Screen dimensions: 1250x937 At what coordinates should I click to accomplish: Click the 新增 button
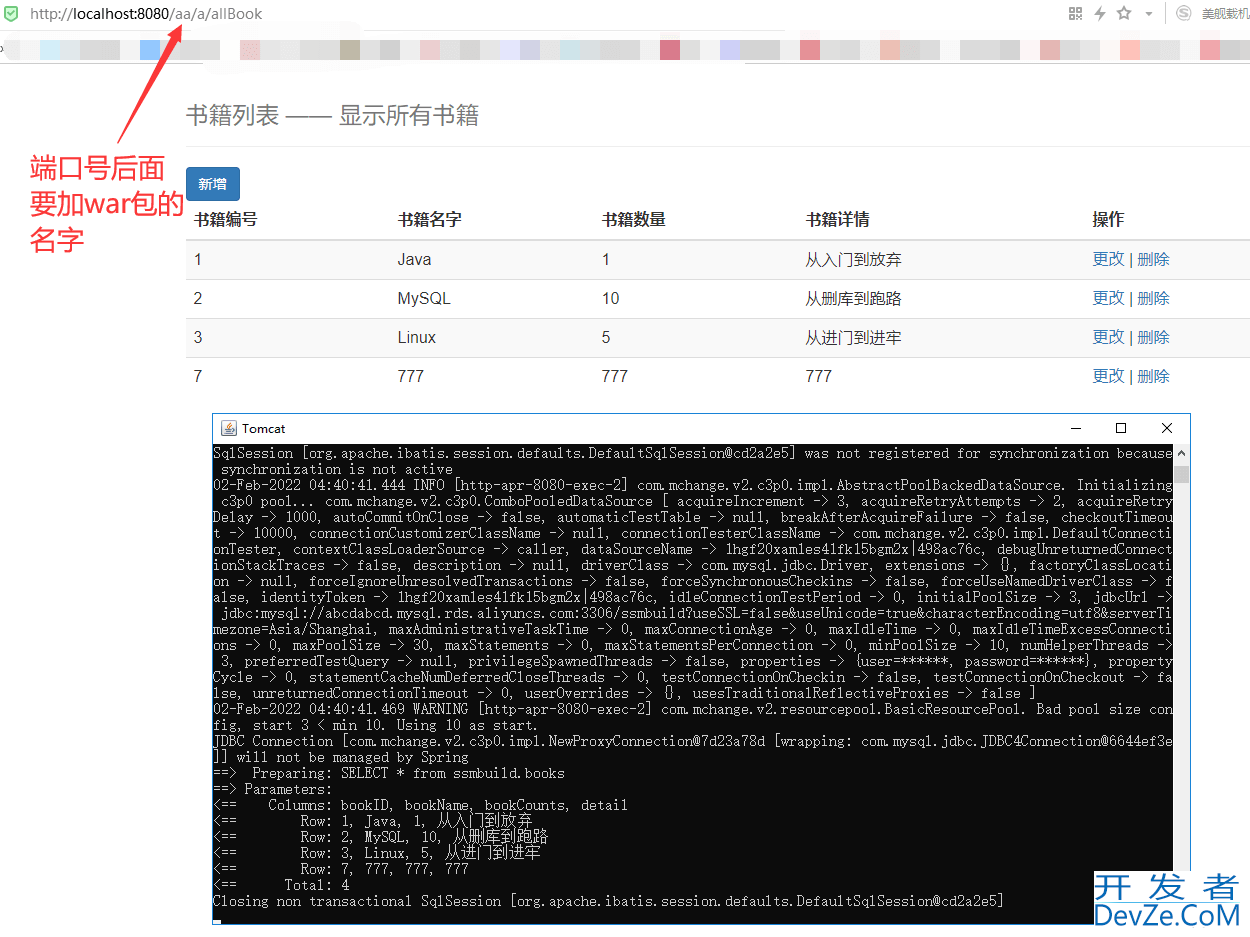click(212, 184)
